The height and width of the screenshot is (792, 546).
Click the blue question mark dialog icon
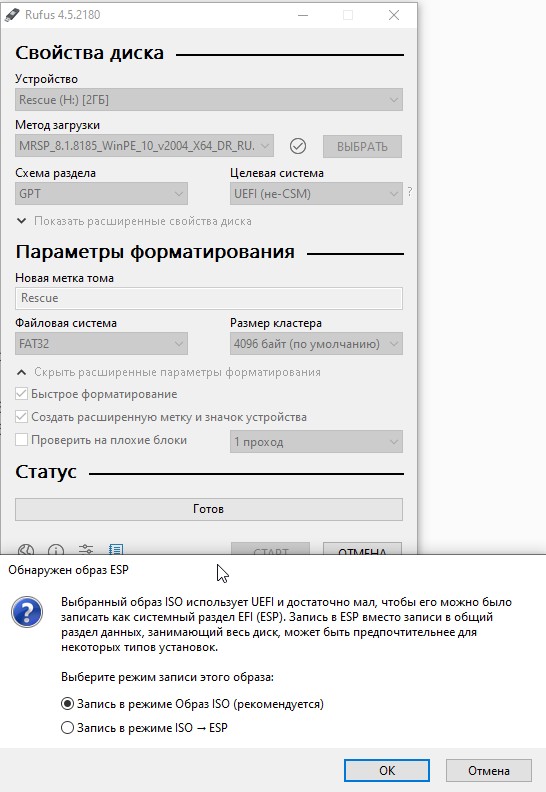27,612
